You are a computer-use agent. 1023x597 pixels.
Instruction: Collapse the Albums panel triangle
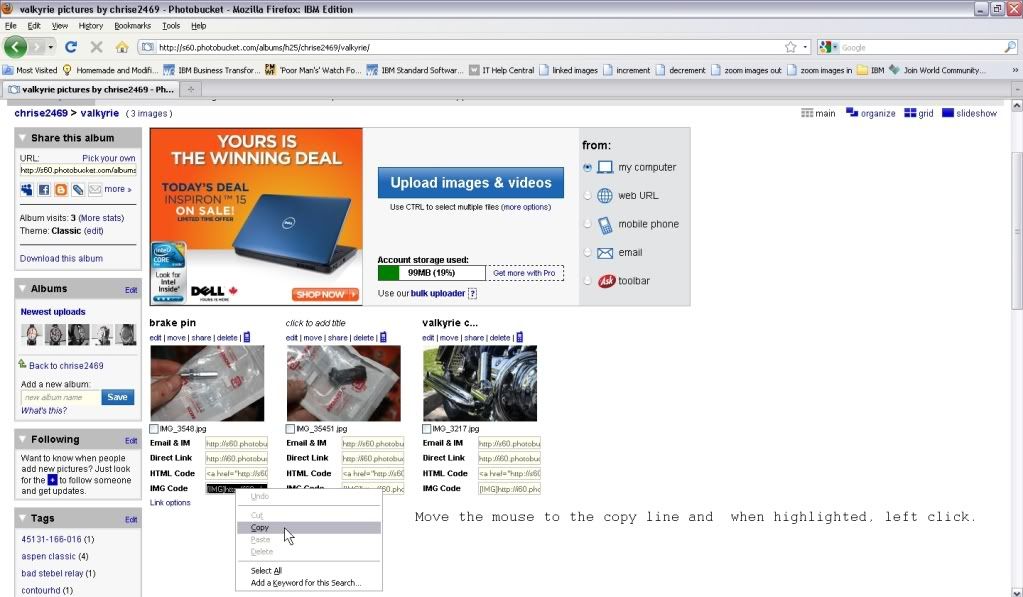click(22, 288)
